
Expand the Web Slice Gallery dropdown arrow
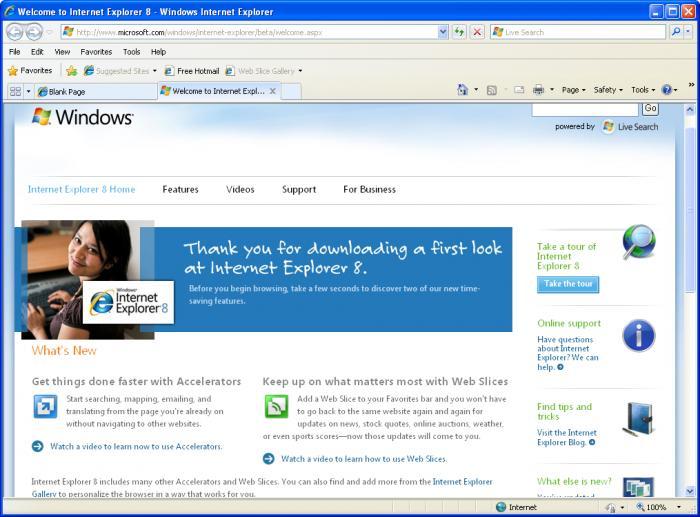coord(300,71)
